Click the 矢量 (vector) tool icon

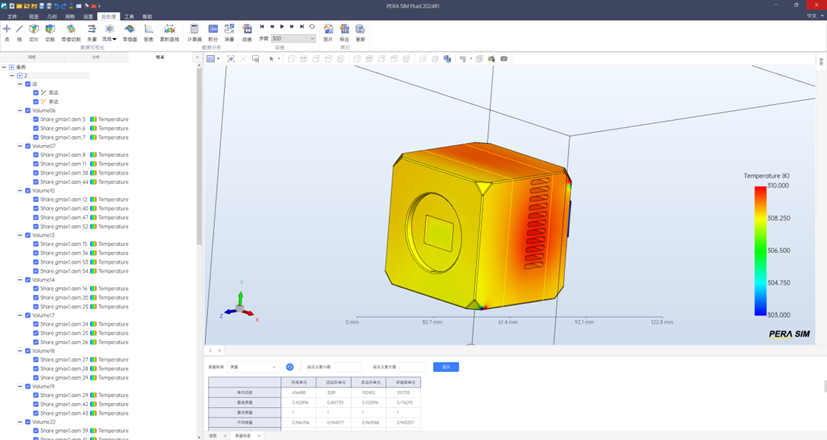coord(91,31)
